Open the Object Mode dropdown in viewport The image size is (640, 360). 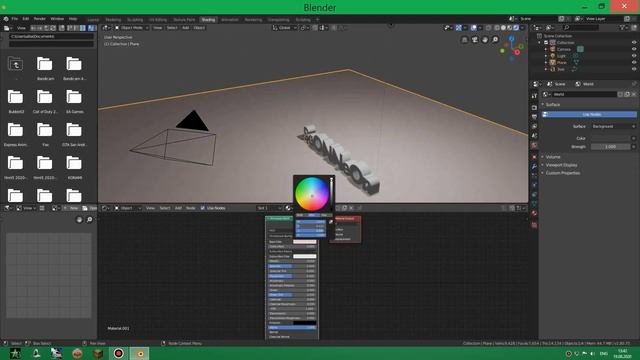point(131,28)
